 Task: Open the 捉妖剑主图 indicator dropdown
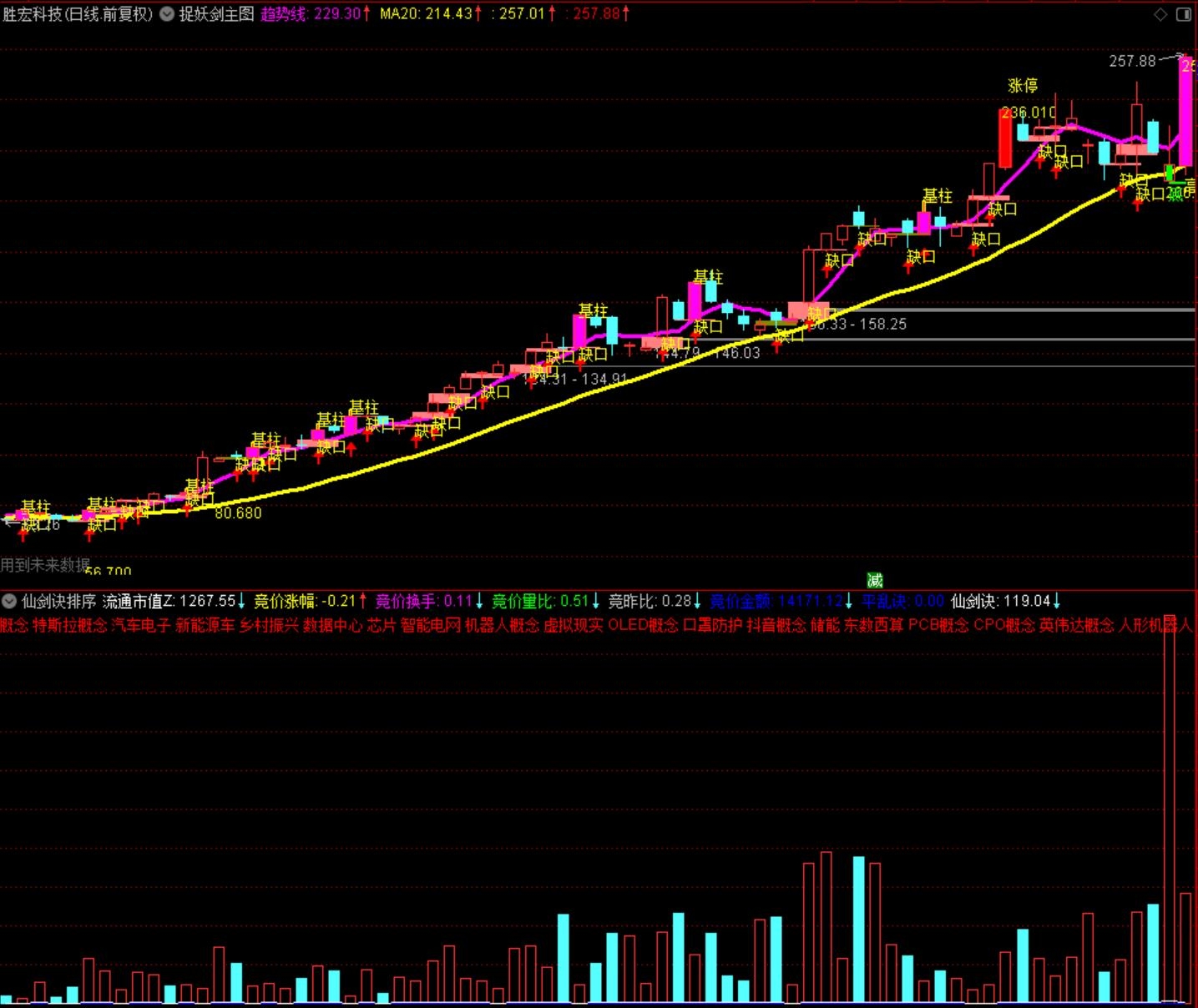pyautogui.click(x=167, y=14)
